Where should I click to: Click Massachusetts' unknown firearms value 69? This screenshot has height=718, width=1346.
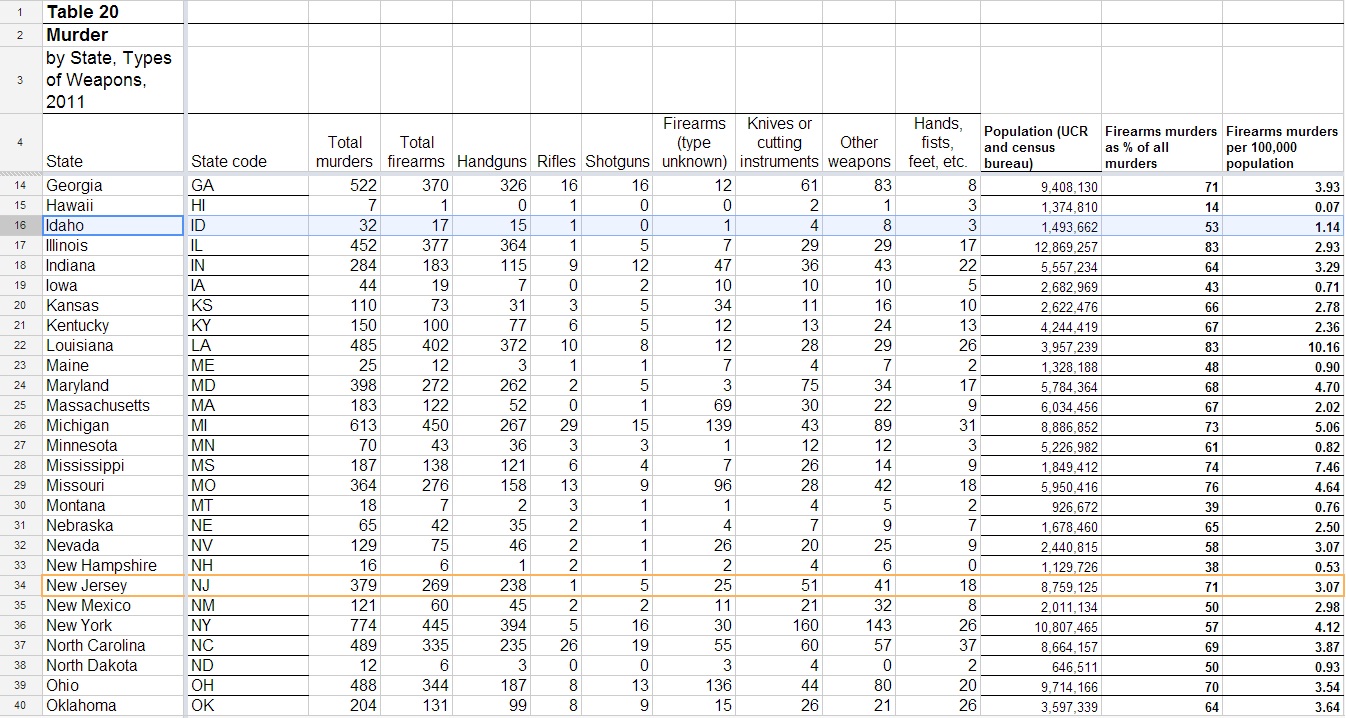click(694, 405)
